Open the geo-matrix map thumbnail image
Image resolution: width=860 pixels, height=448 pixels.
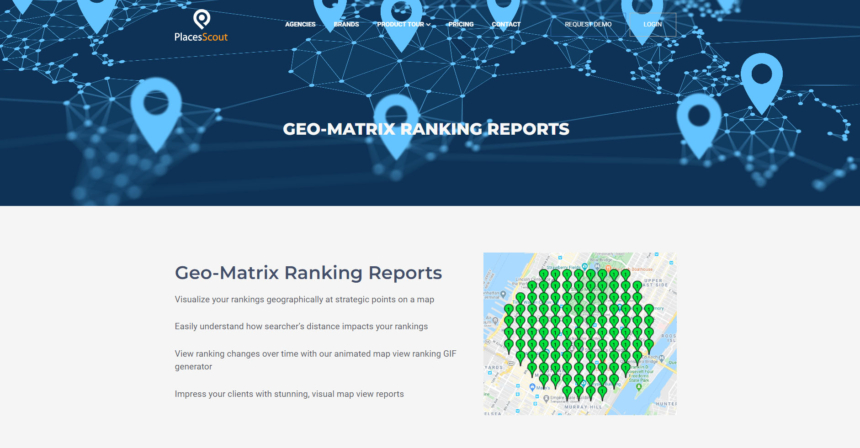(x=579, y=333)
